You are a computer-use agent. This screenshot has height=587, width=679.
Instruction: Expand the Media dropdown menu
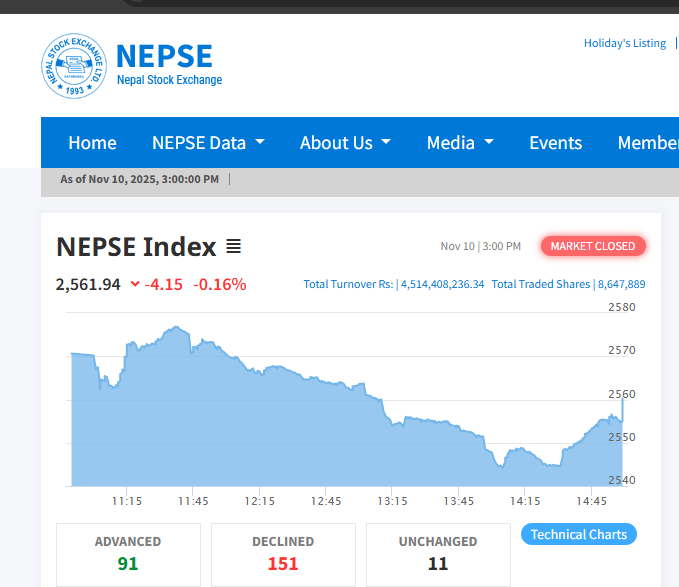(x=460, y=143)
